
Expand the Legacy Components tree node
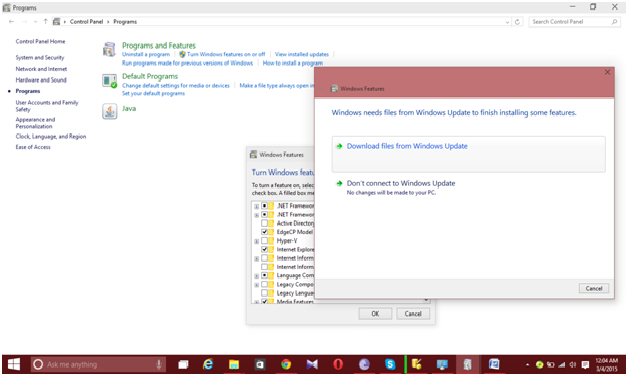pos(256,285)
